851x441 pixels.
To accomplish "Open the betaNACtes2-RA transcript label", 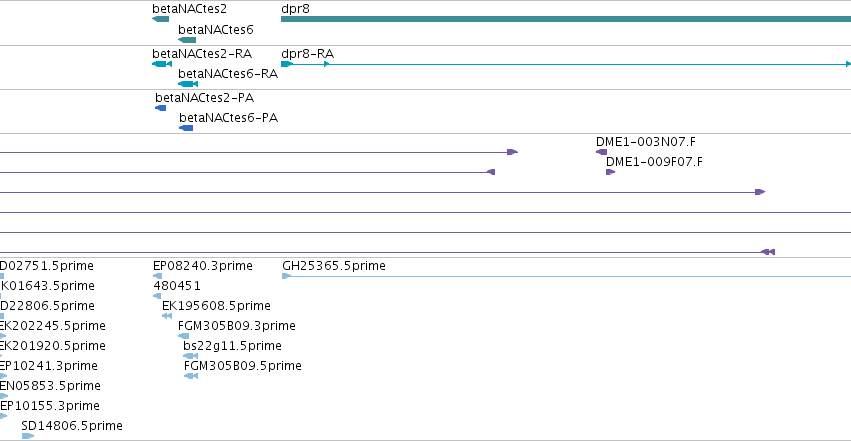I will pos(202,54).
